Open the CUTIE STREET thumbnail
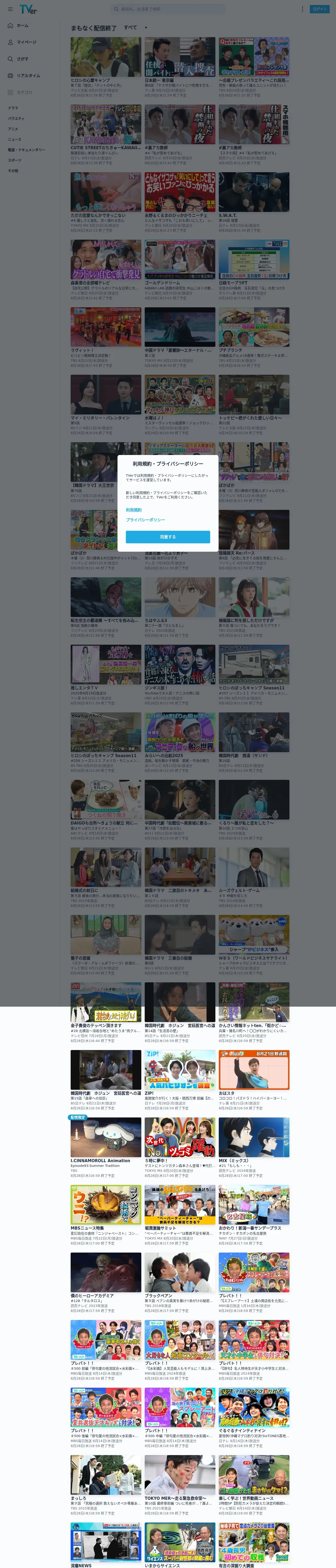336x1568 pixels. 105,124
